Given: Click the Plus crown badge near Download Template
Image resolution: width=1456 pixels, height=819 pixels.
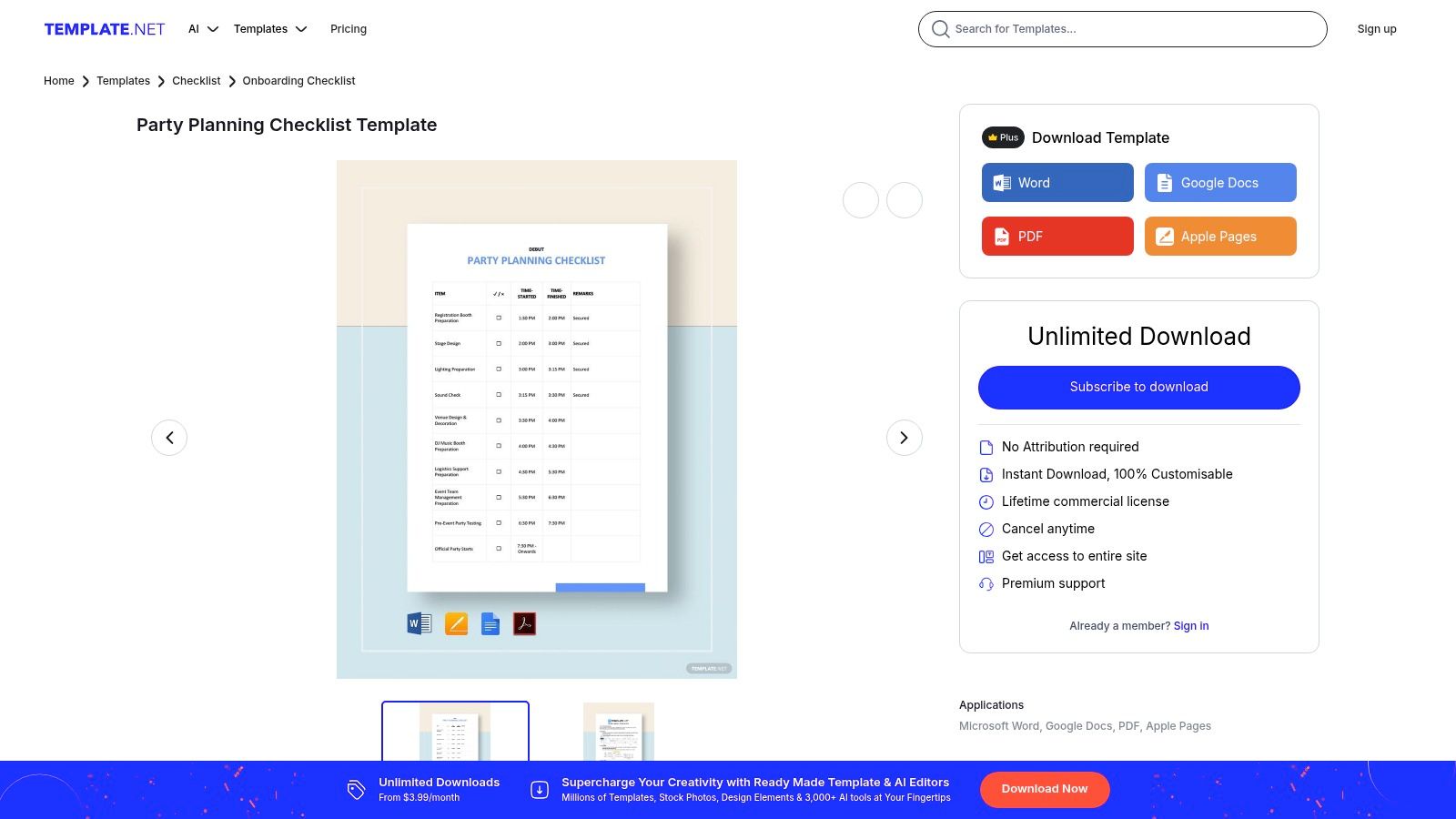Looking at the screenshot, I should coord(1002,137).
